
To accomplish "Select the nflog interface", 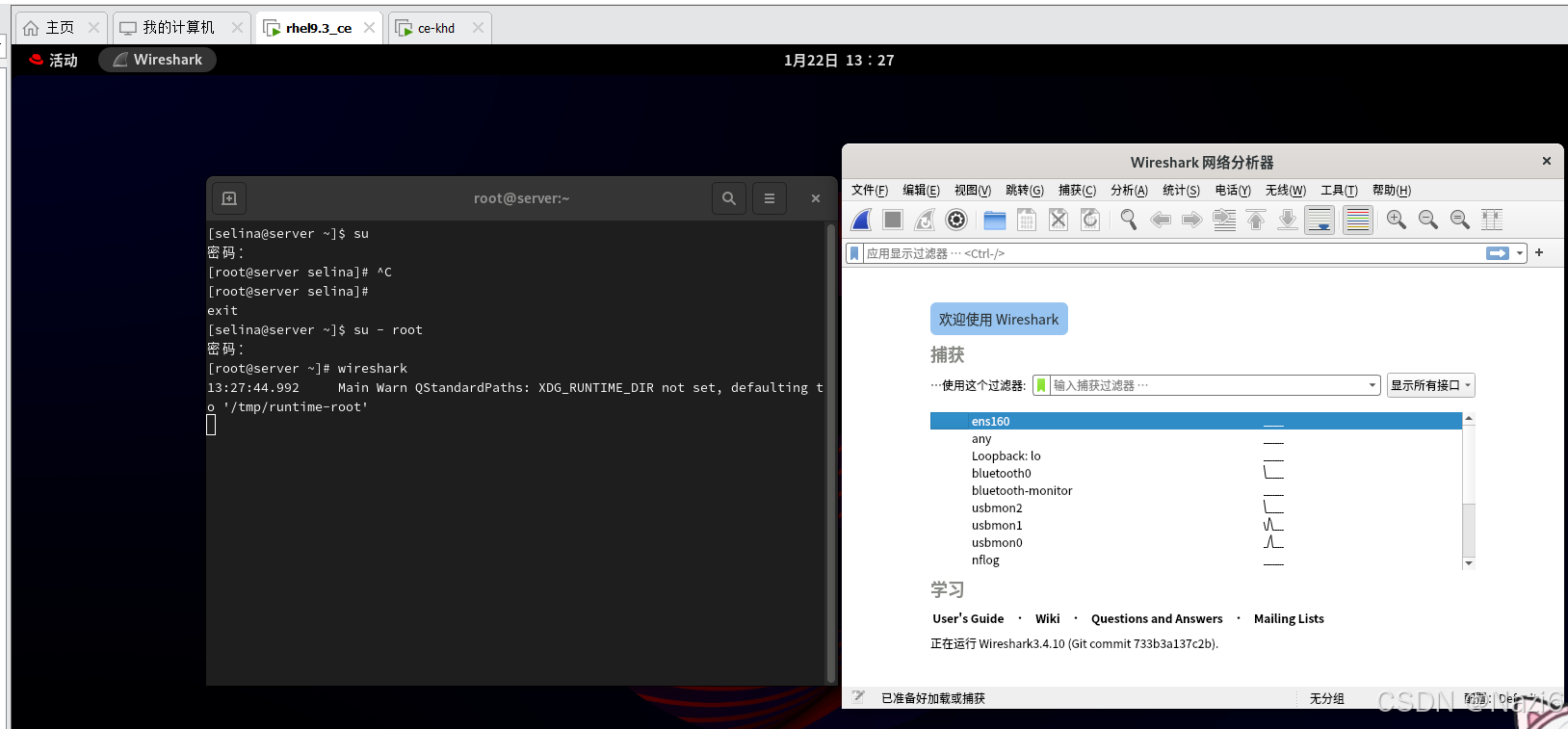I will click(1195, 560).
